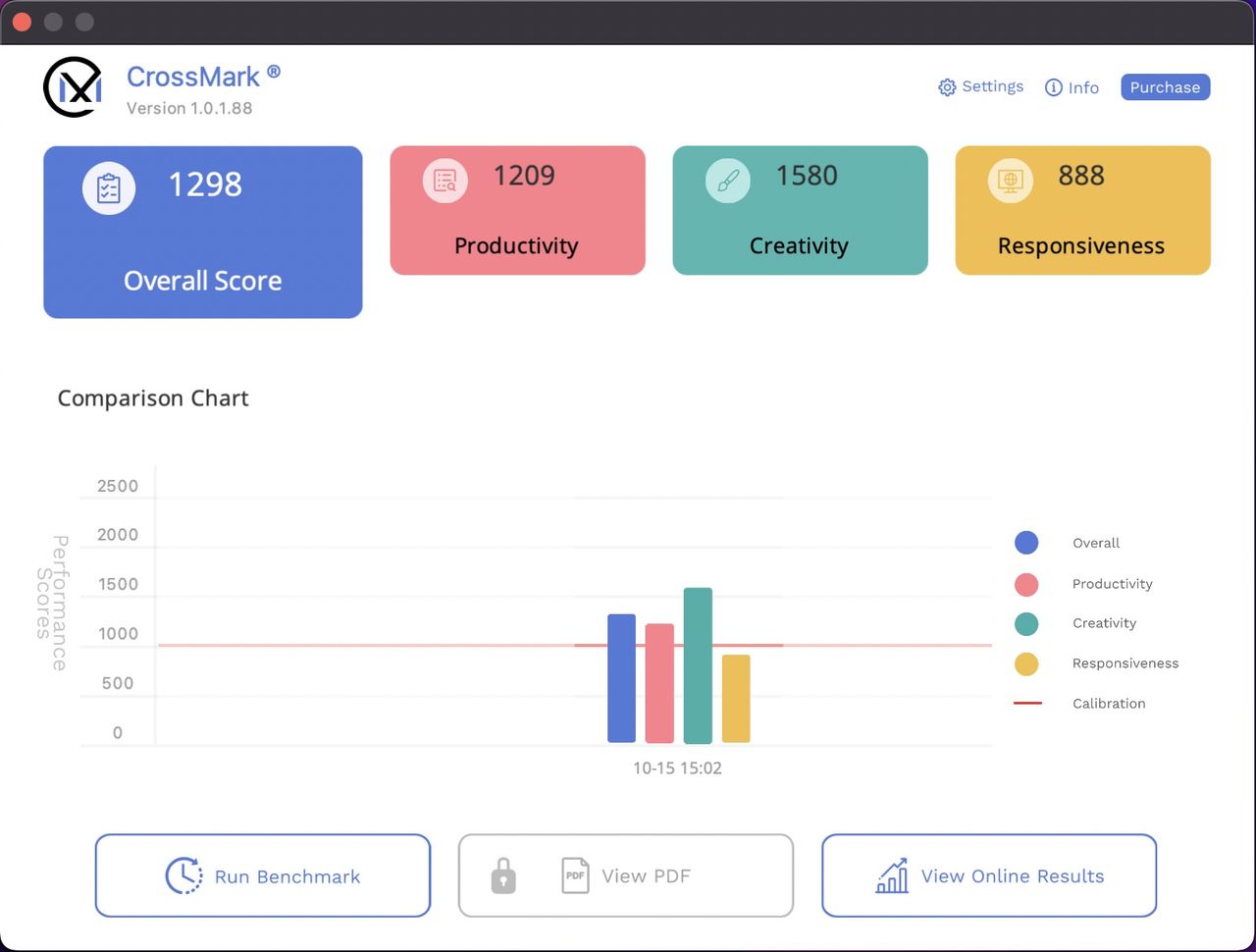The width and height of the screenshot is (1256, 952).
Task: Click the PDF file icon
Action: click(575, 875)
